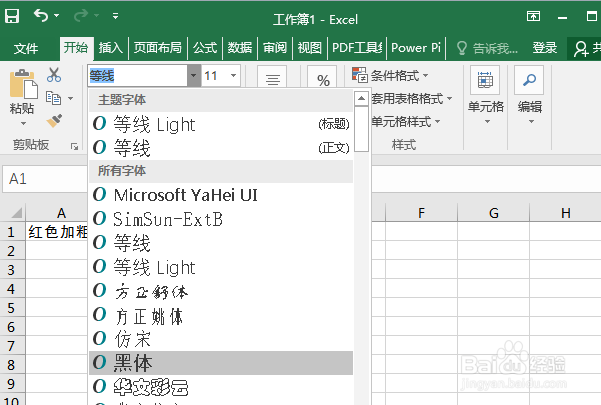Choose SimSun-ExtB font
The height and width of the screenshot is (405, 601).
[221, 219]
